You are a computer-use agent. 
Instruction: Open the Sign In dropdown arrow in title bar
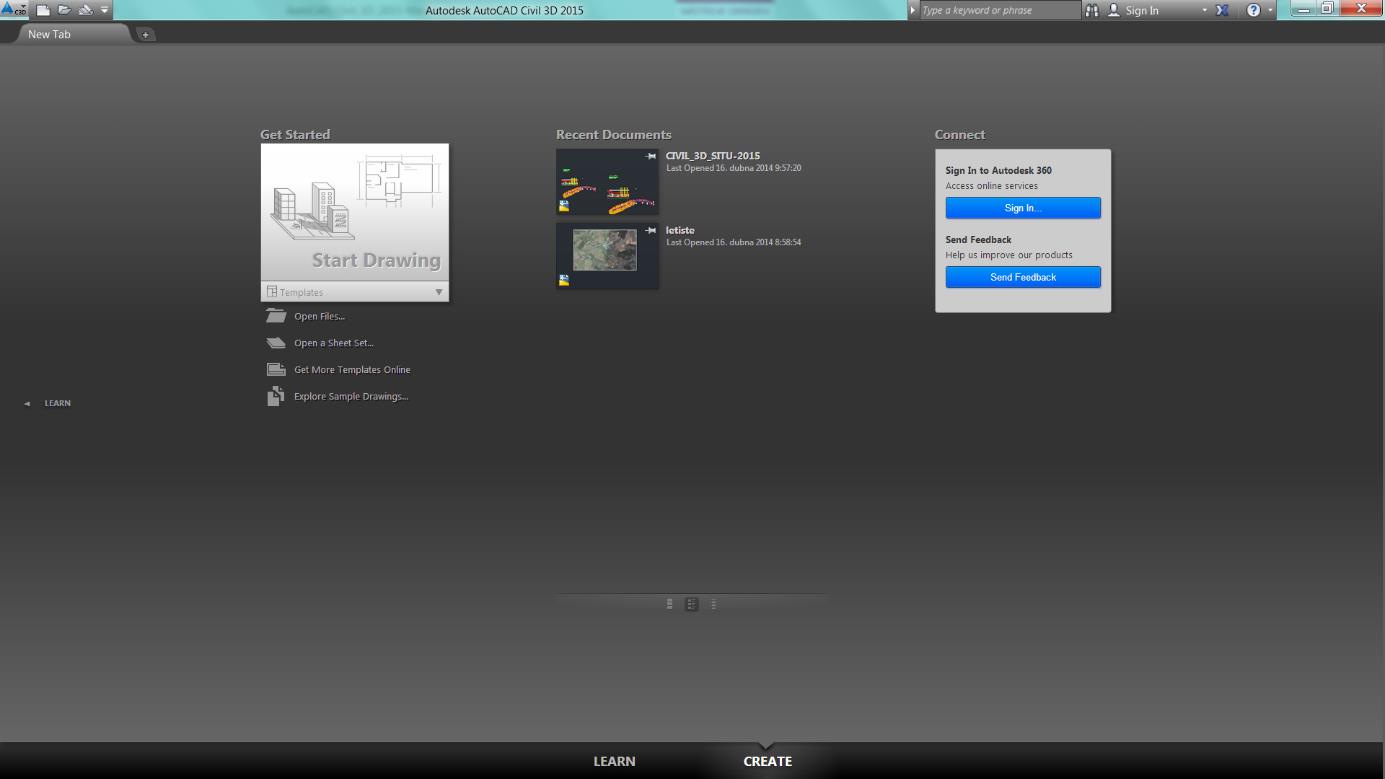pyautogui.click(x=1204, y=10)
